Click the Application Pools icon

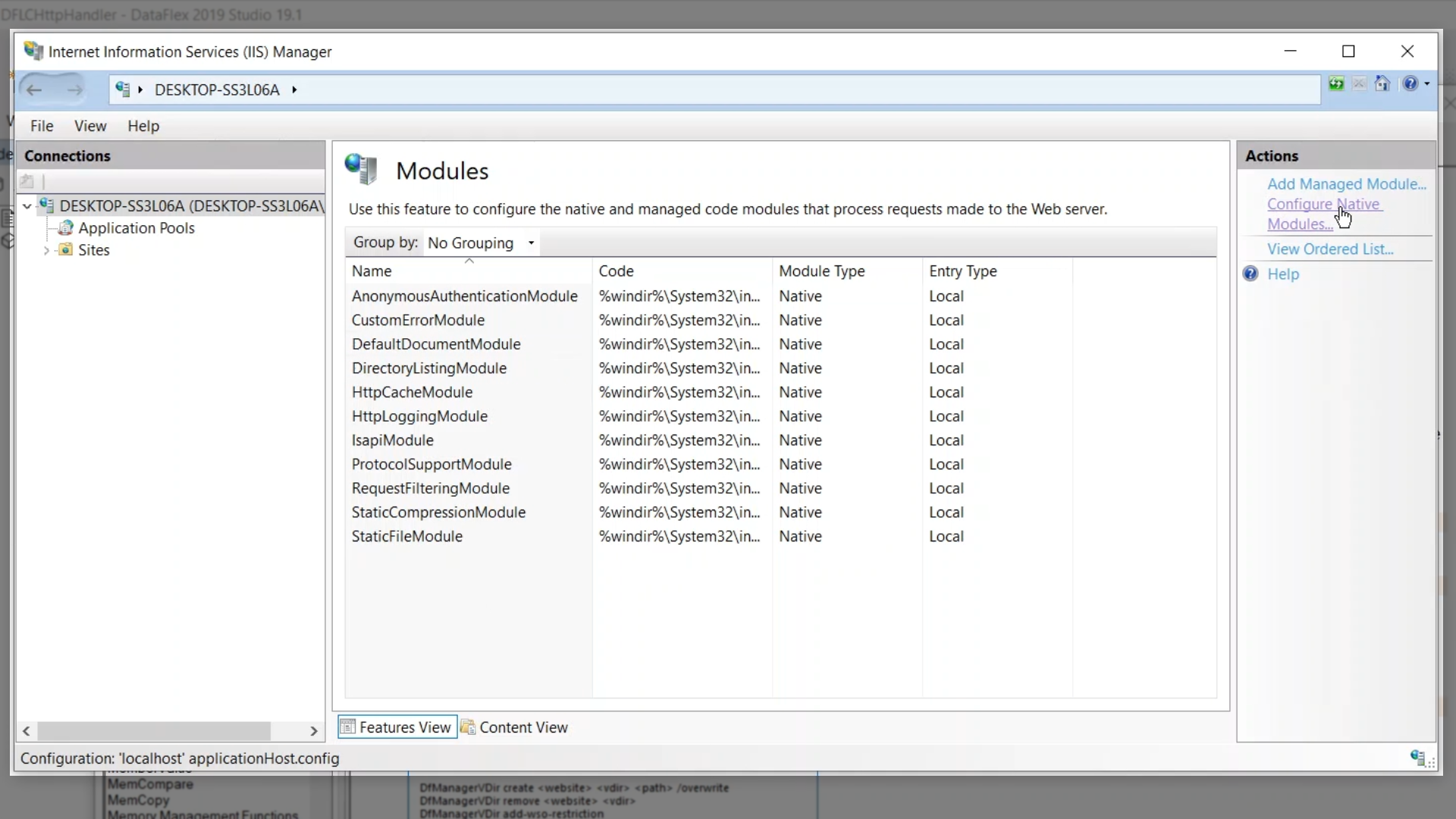pyautogui.click(x=66, y=228)
